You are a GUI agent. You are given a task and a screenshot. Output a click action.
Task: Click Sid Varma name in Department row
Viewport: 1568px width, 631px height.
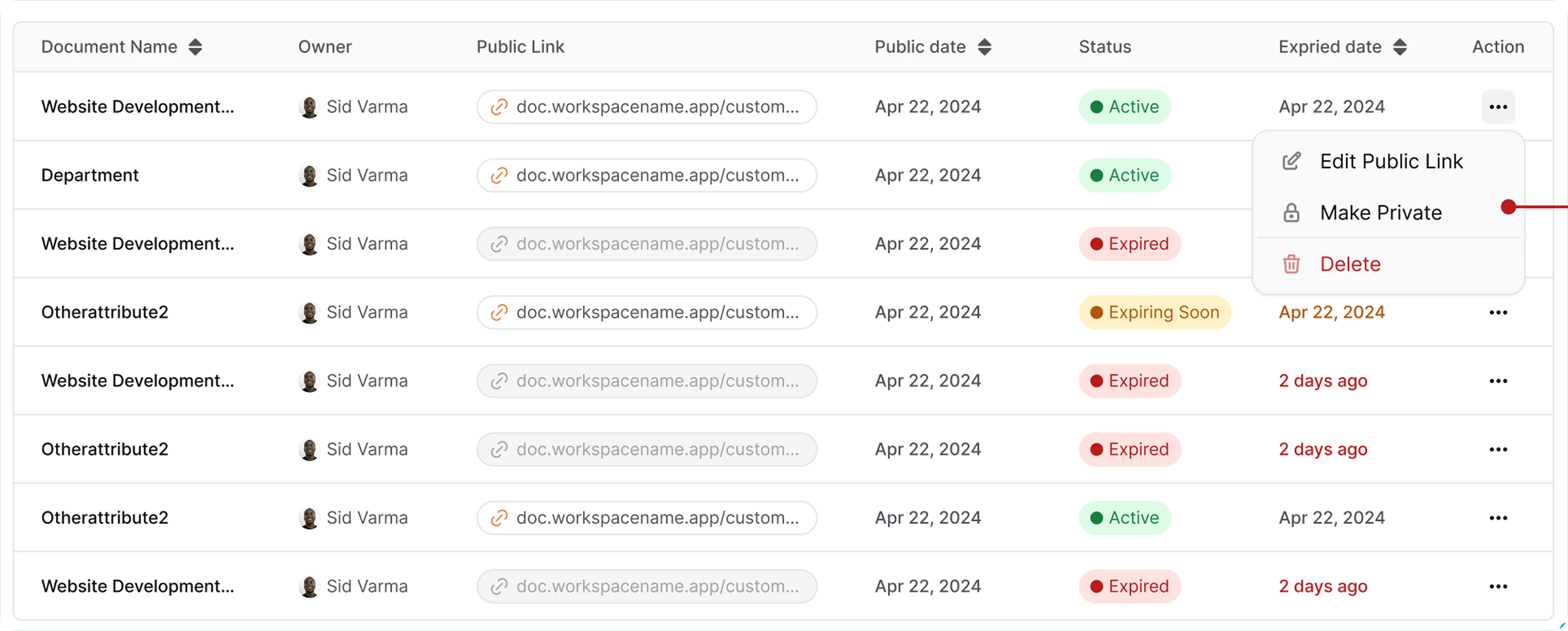pyautogui.click(x=367, y=175)
